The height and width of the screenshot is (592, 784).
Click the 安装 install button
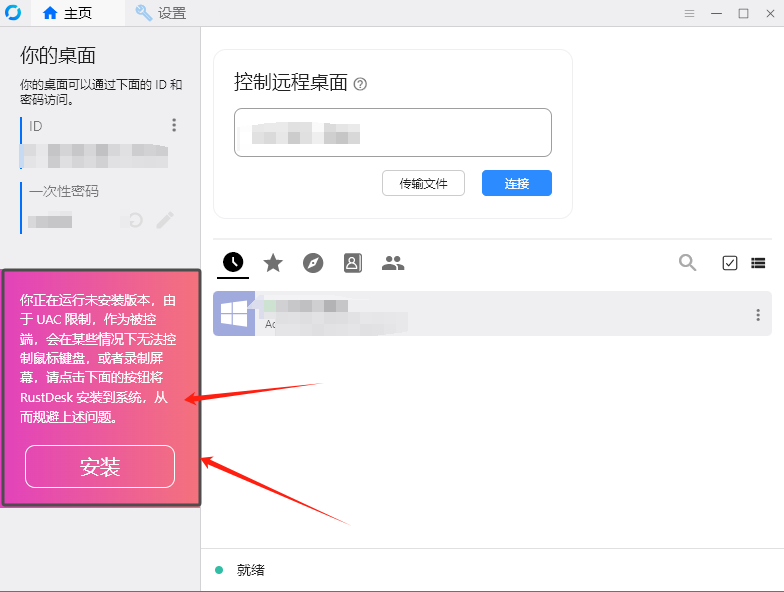100,466
